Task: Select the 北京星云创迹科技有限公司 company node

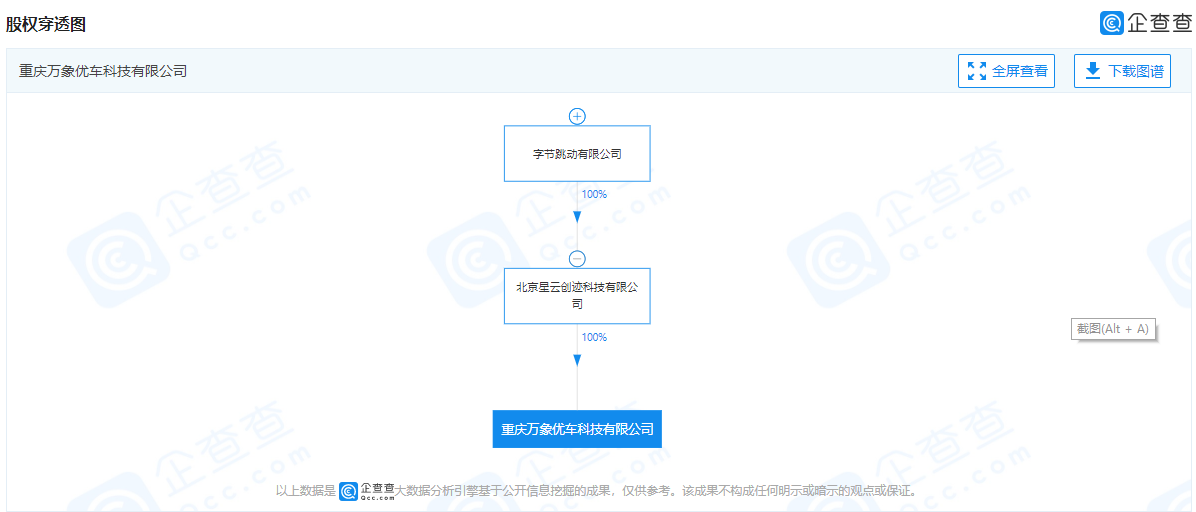Action: tap(577, 296)
